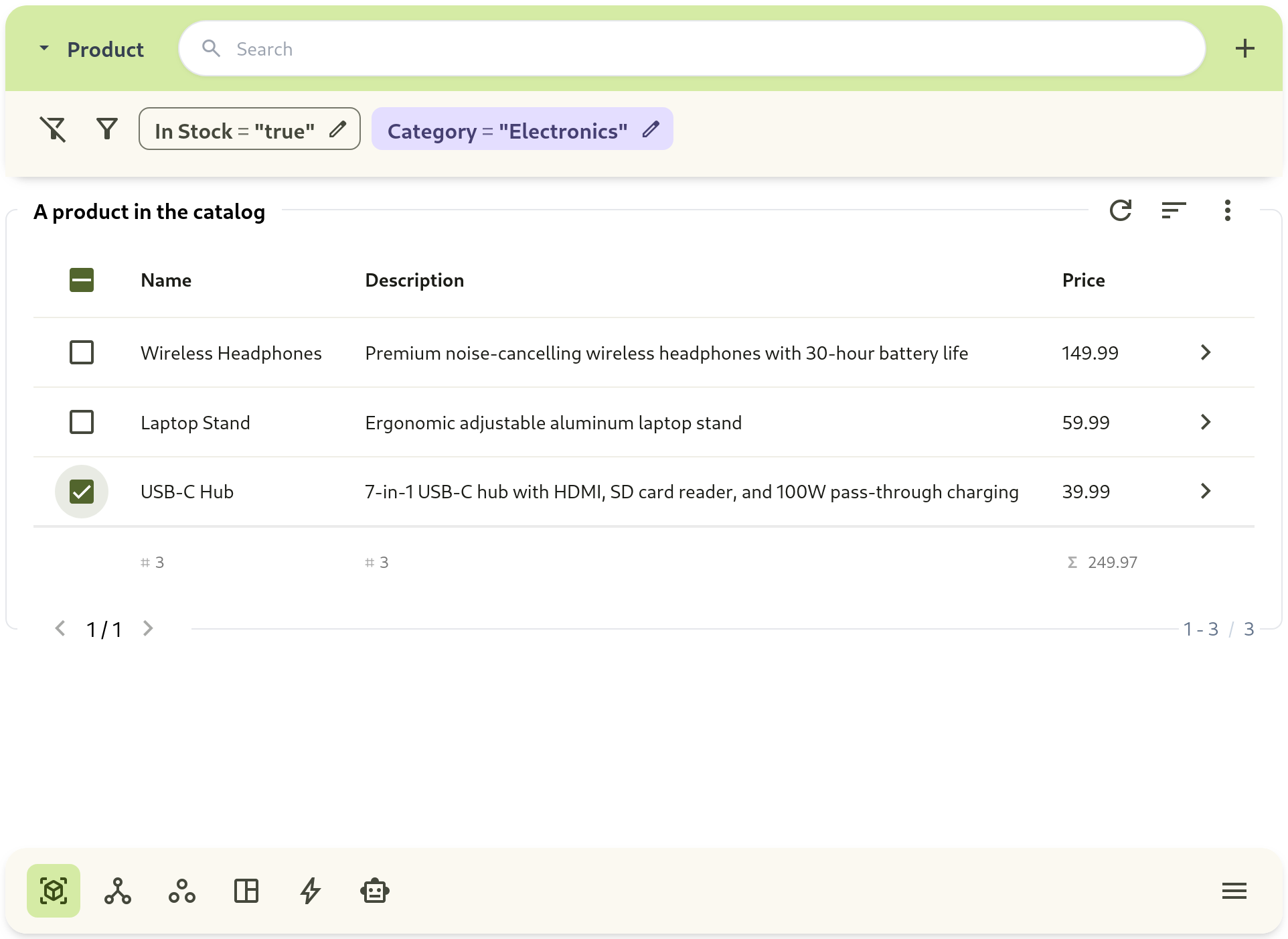1288x939 pixels.
Task: Toggle the select-all checkbox in the header
Action: pyautogui.click(x=82, y=280)
